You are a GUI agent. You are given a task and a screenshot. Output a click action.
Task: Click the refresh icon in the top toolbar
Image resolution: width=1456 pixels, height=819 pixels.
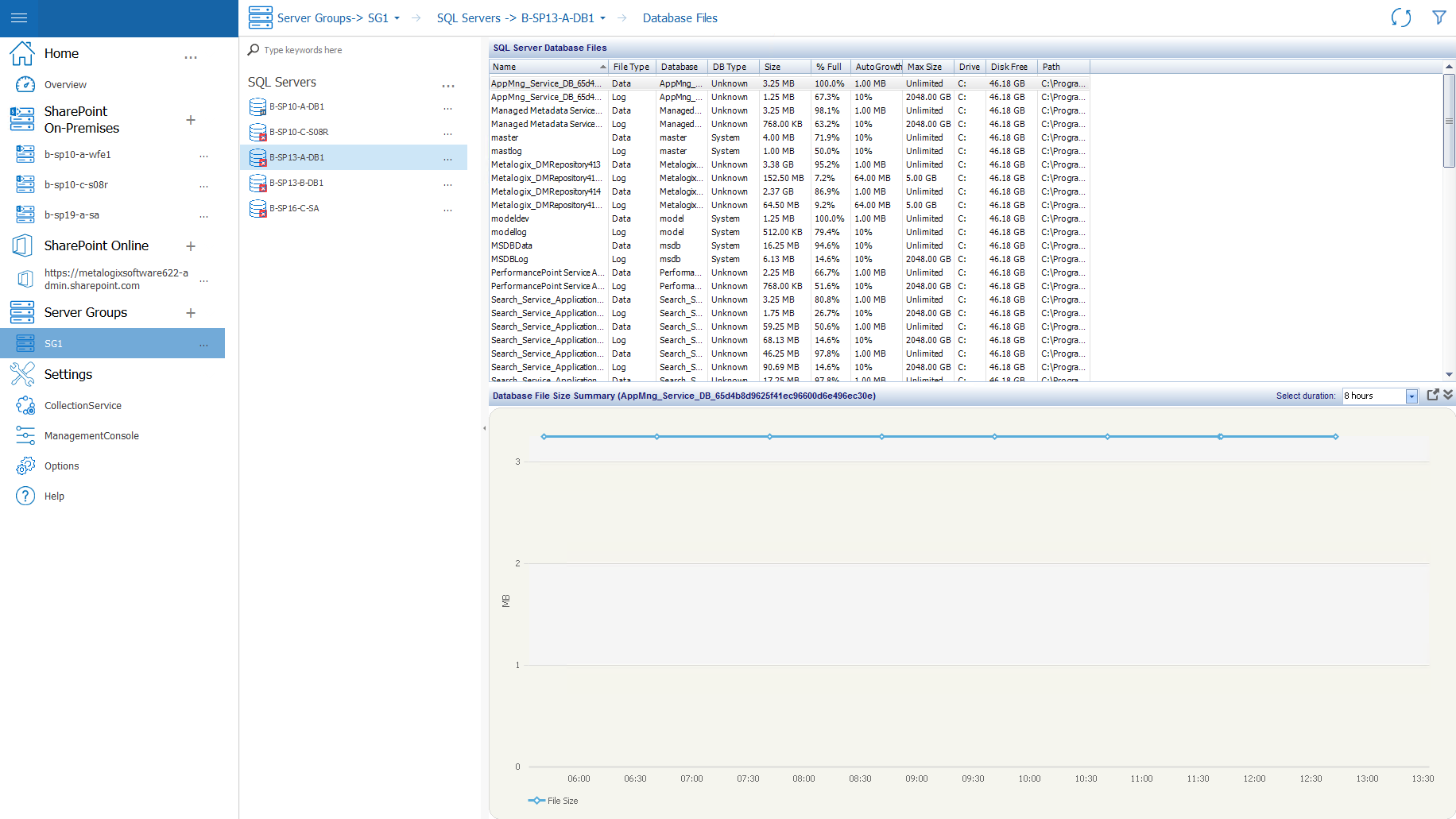[x=1401, y=17]
